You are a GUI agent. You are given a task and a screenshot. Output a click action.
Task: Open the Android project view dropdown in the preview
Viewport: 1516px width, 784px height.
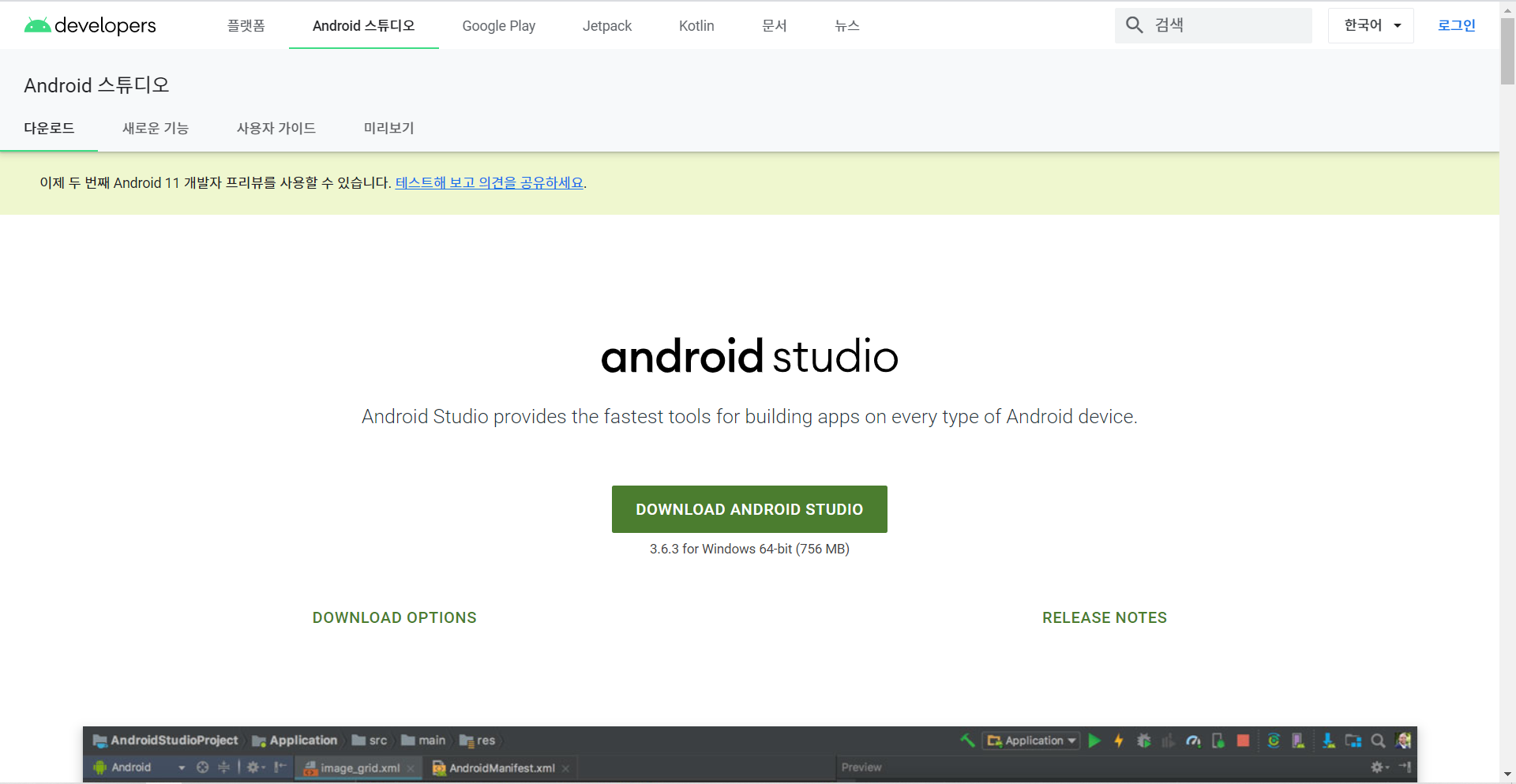(x=139, y=767)
